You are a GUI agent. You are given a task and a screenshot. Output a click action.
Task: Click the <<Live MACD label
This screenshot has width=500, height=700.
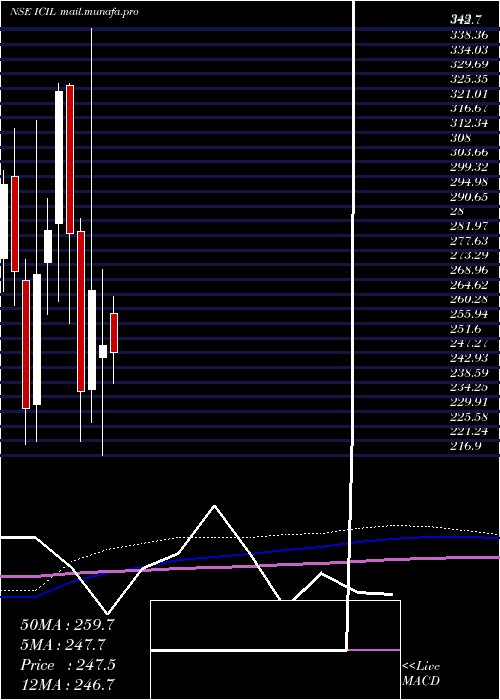[x=421, y=674]
